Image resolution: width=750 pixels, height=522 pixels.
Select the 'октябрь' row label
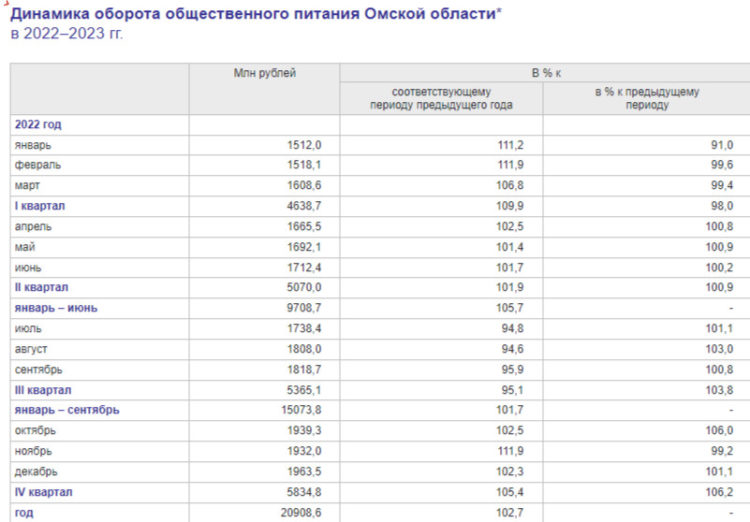point(35,431)
